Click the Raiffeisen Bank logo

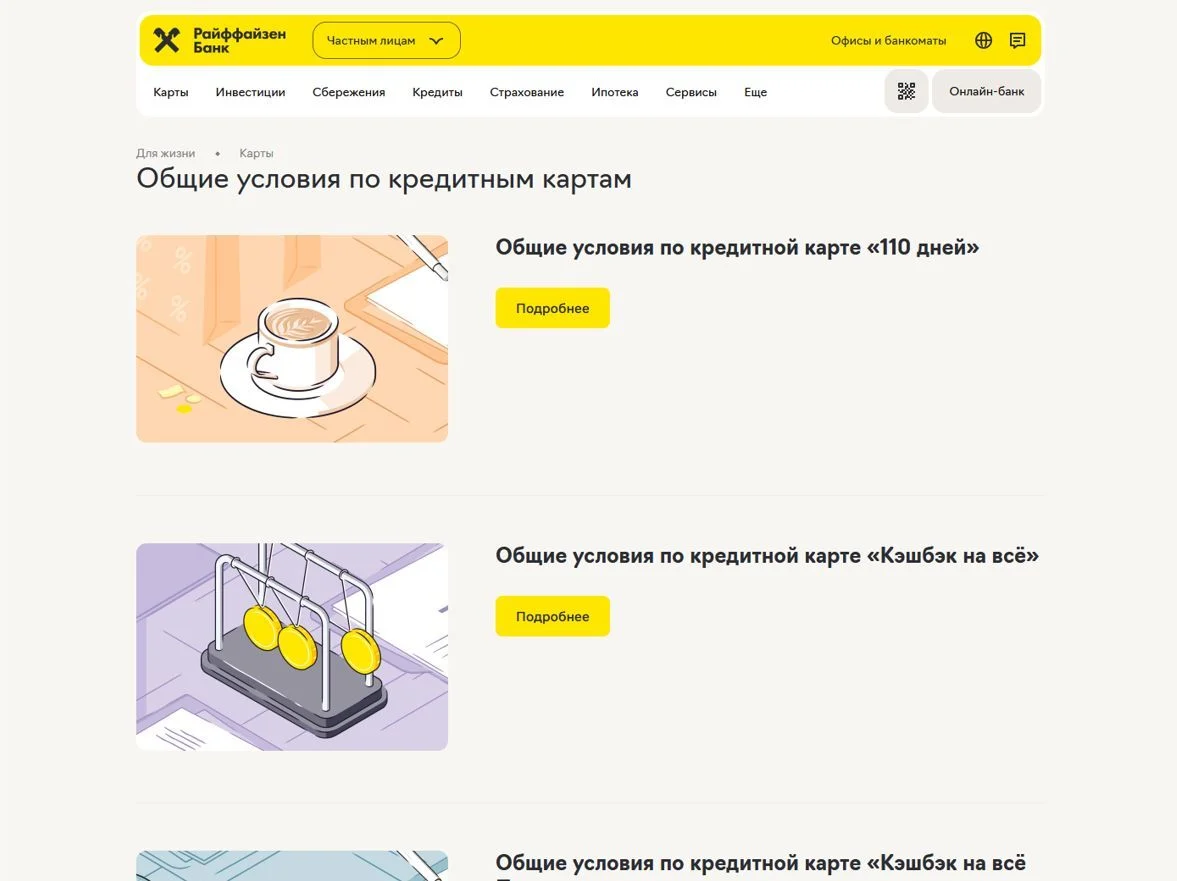pyautogui.click(x=219, y=41)
